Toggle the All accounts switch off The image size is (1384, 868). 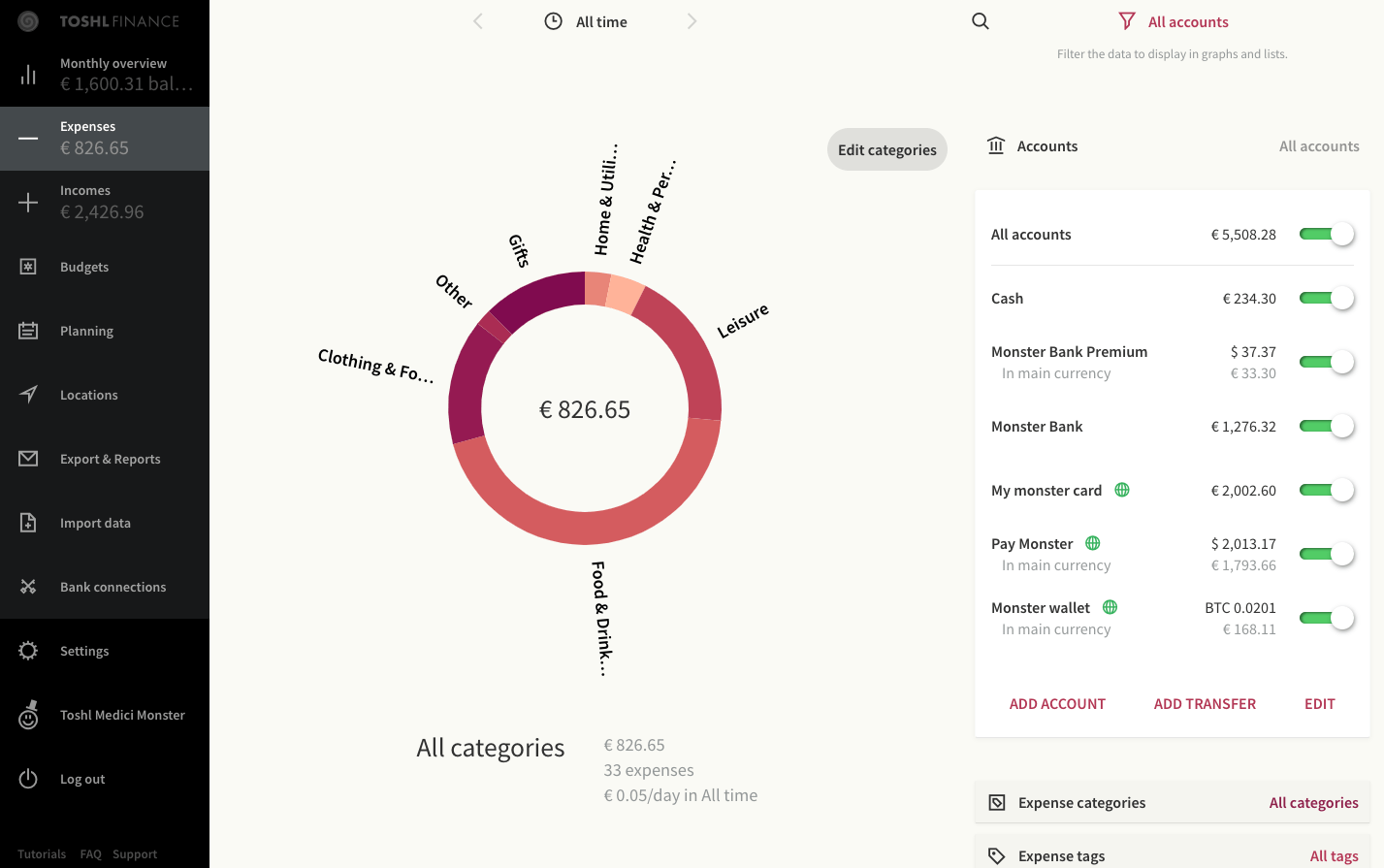point(1327,234)
